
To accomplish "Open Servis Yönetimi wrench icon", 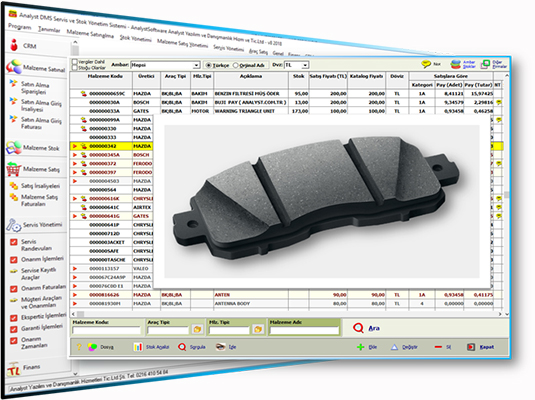I will pyautogui.click(x=14, y=225).
